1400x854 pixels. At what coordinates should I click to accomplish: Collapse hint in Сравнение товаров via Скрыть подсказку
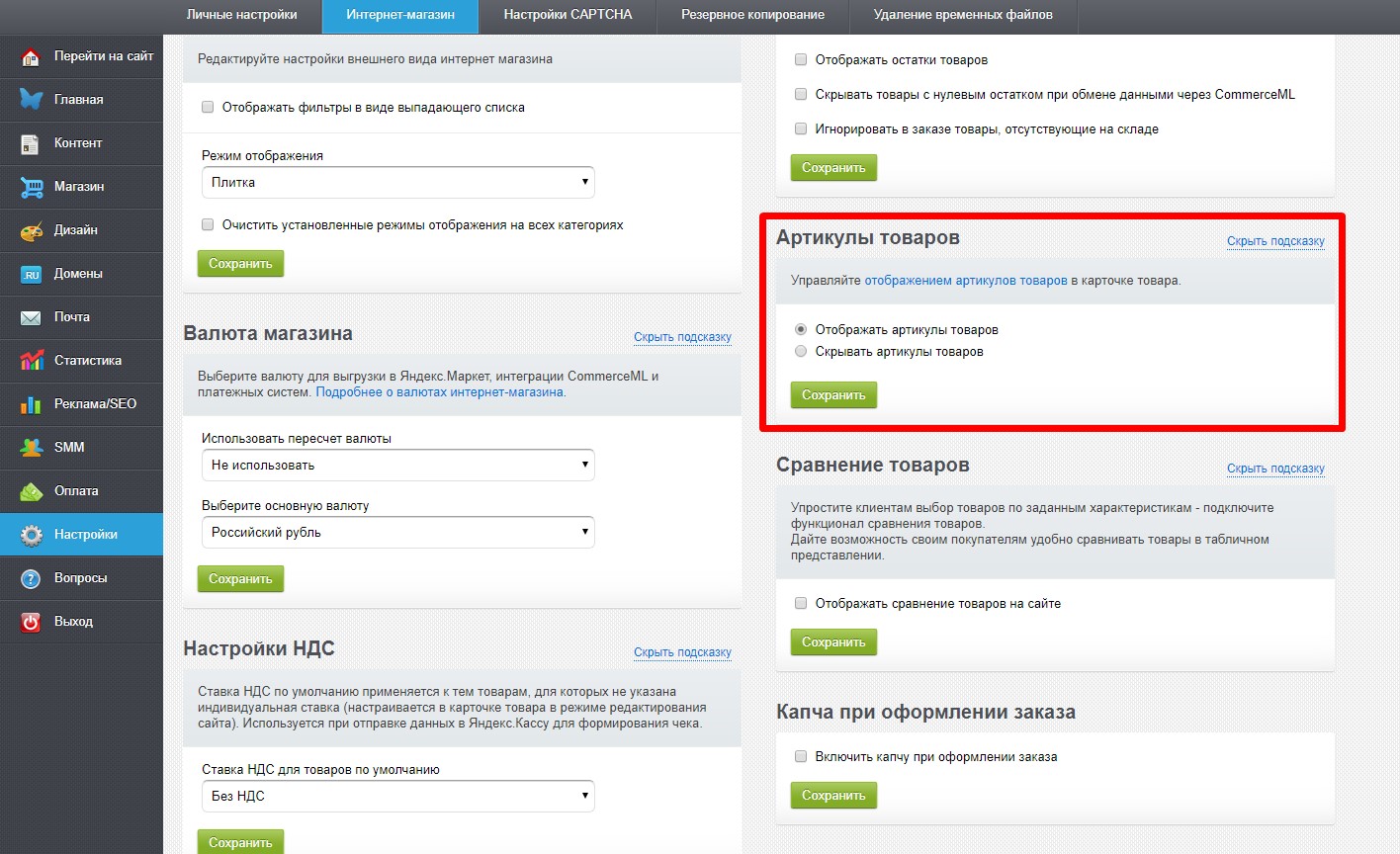[x=1275, y=469]
